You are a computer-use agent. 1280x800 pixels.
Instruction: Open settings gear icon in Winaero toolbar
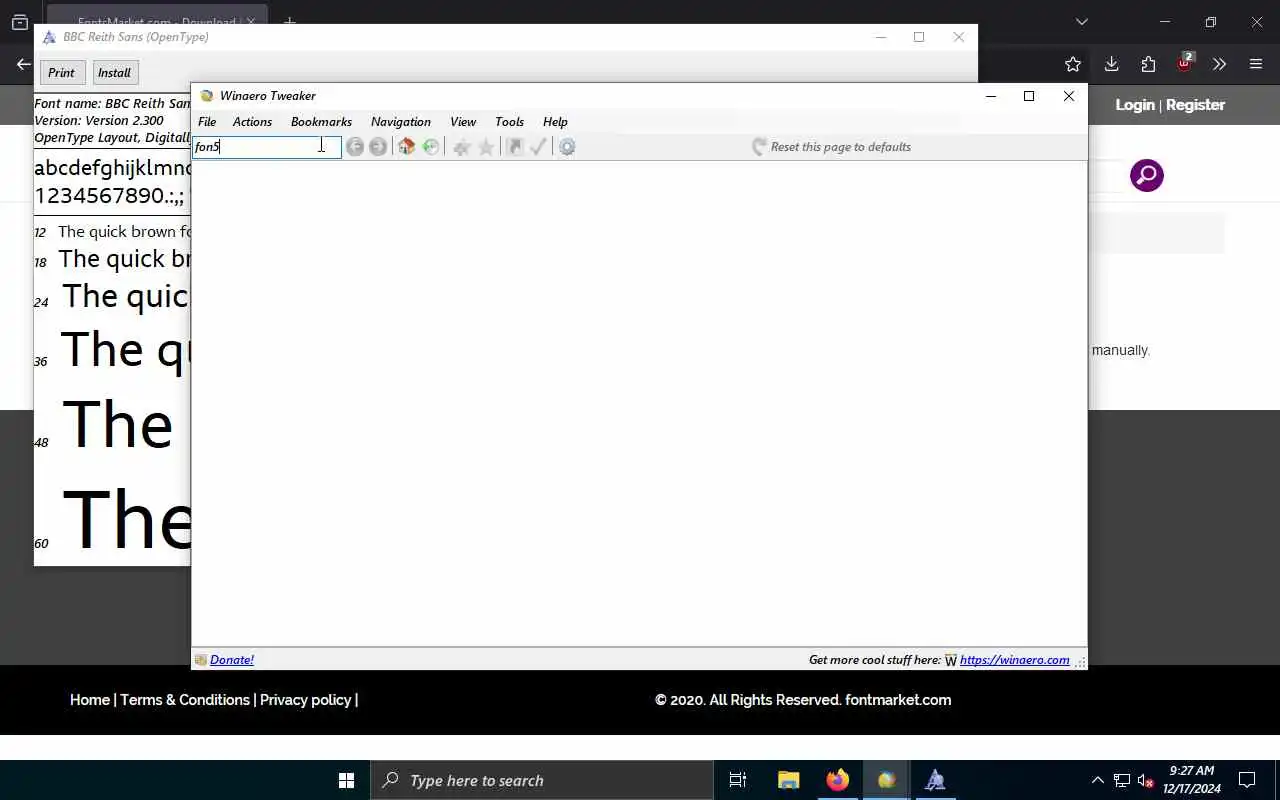(567, 147)
